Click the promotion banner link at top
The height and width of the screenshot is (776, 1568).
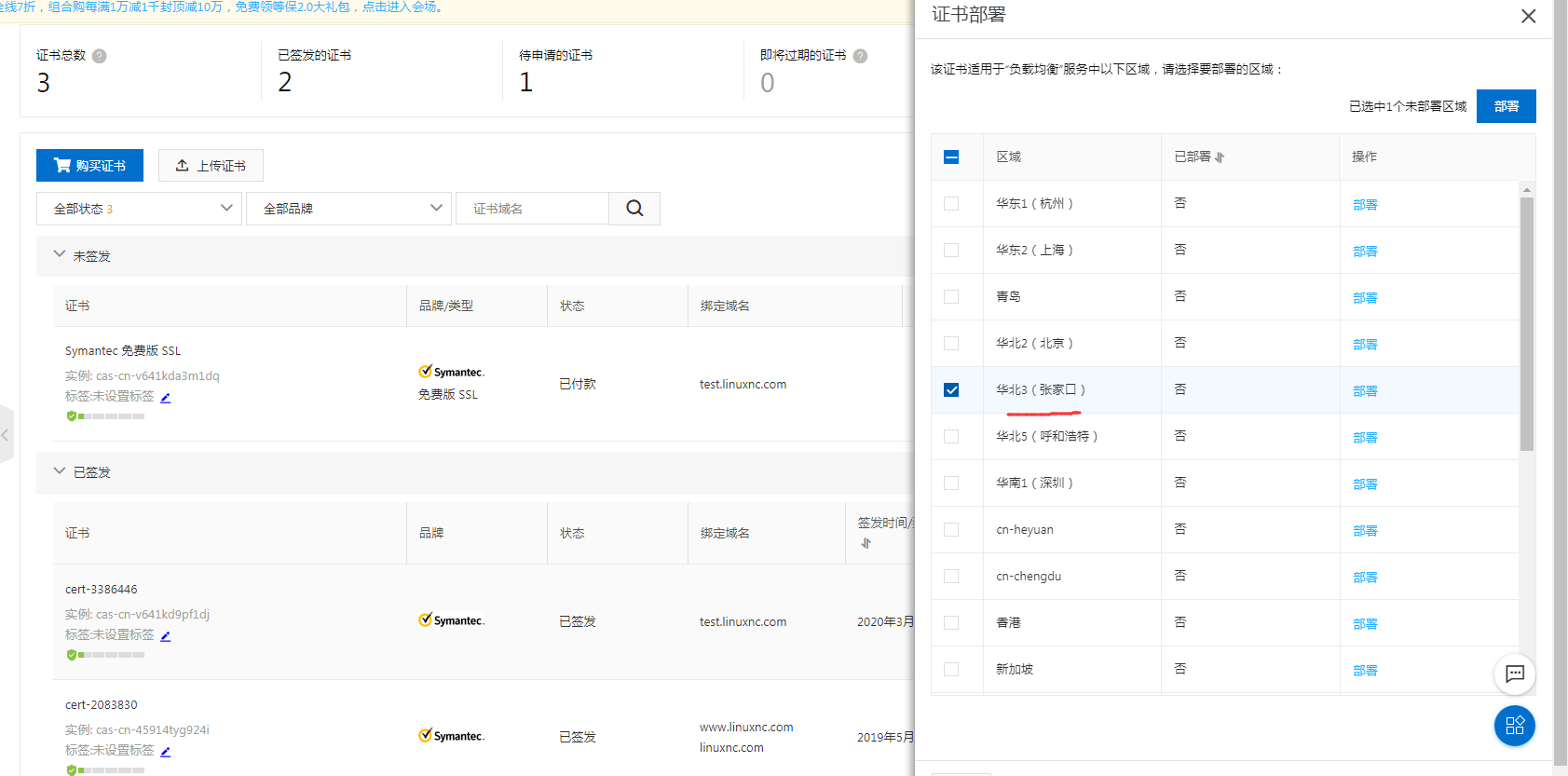(223, 7)
